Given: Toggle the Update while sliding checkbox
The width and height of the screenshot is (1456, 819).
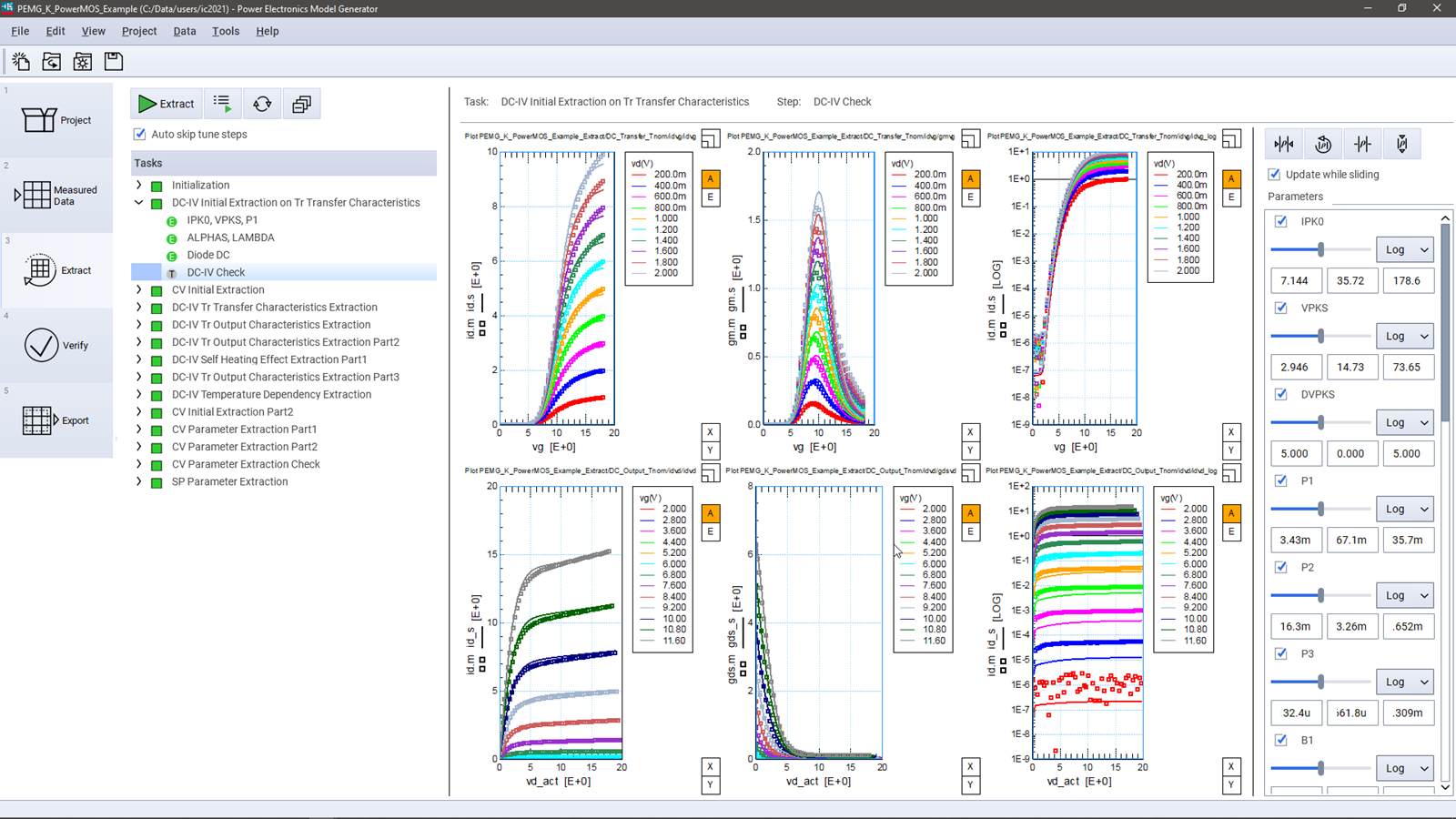Looking at the screenshot, I should (1274, 174).
